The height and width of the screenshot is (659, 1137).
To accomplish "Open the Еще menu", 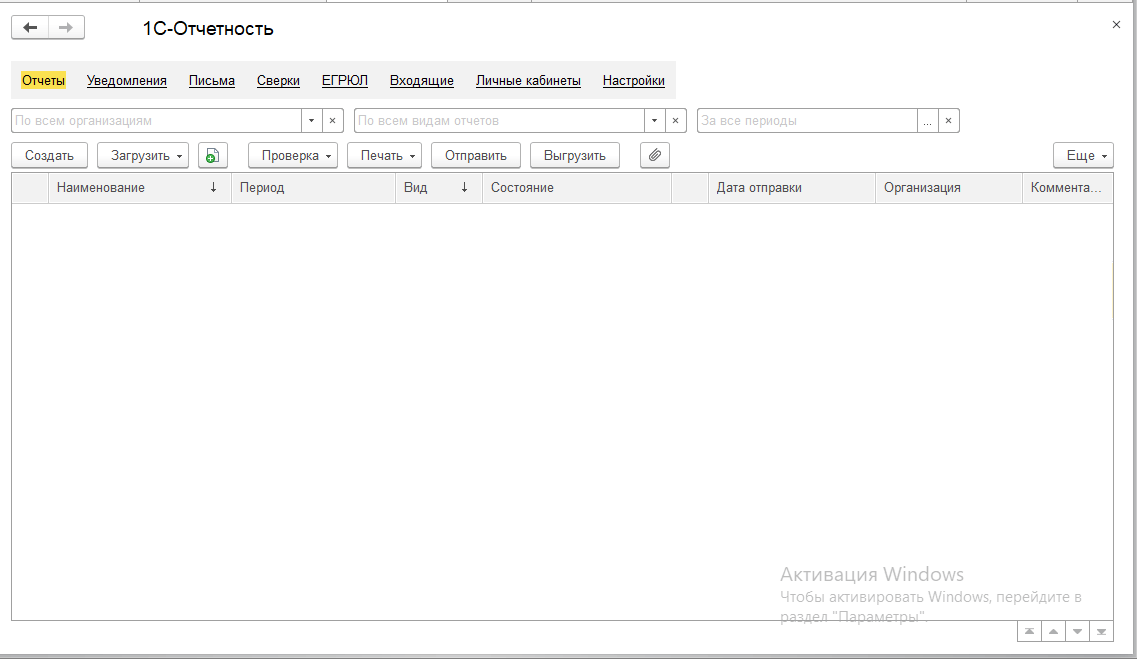I will pyautogui.click(x=1083, y=156).
